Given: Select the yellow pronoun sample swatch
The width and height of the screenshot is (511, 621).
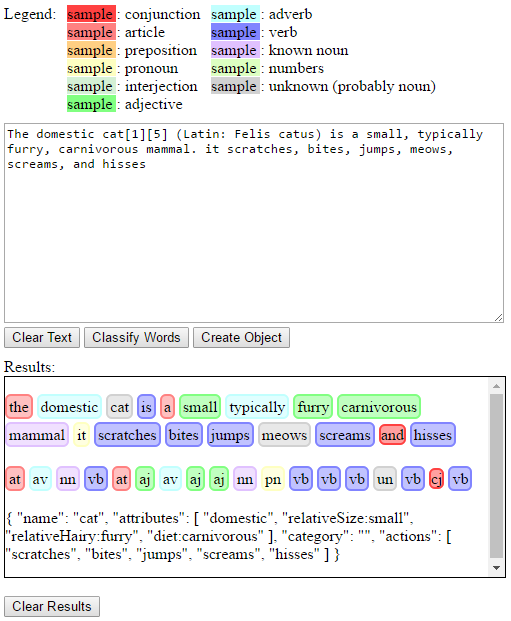Looking at the screenshot, I should click(92, 69).
